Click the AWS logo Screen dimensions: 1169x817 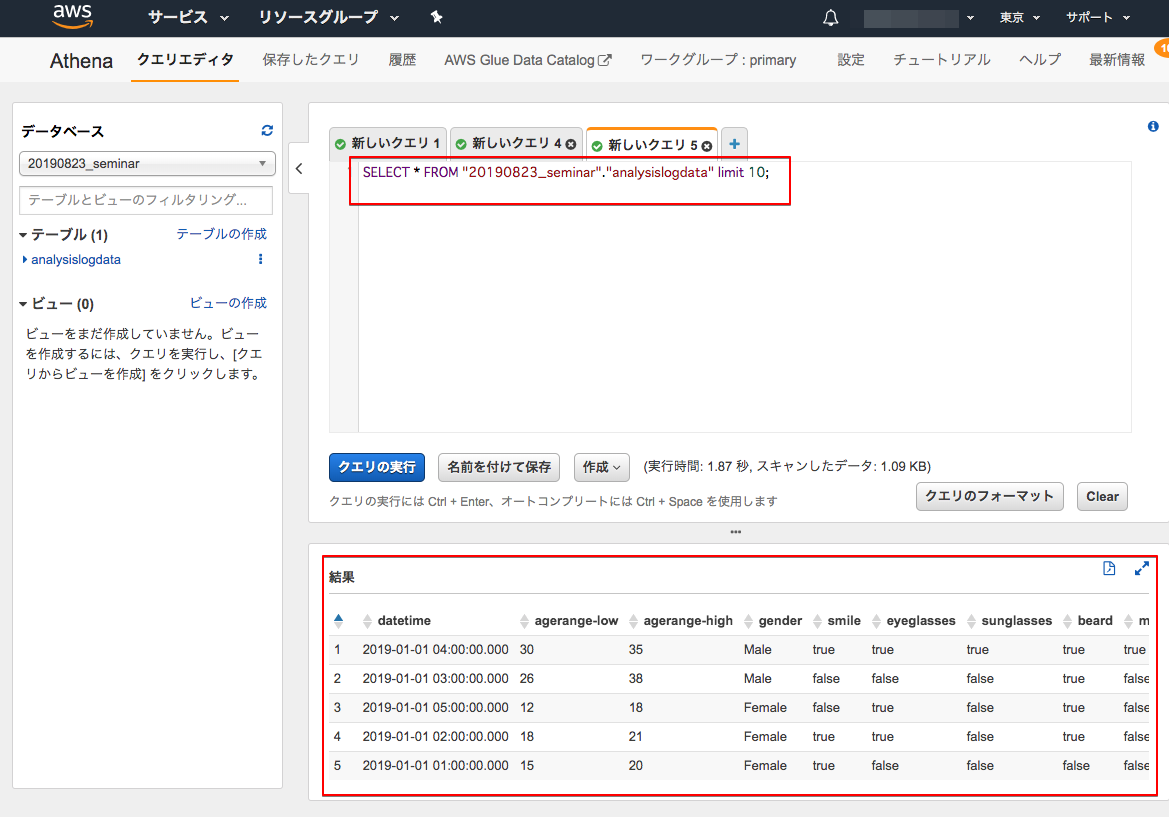click(72, 16)
